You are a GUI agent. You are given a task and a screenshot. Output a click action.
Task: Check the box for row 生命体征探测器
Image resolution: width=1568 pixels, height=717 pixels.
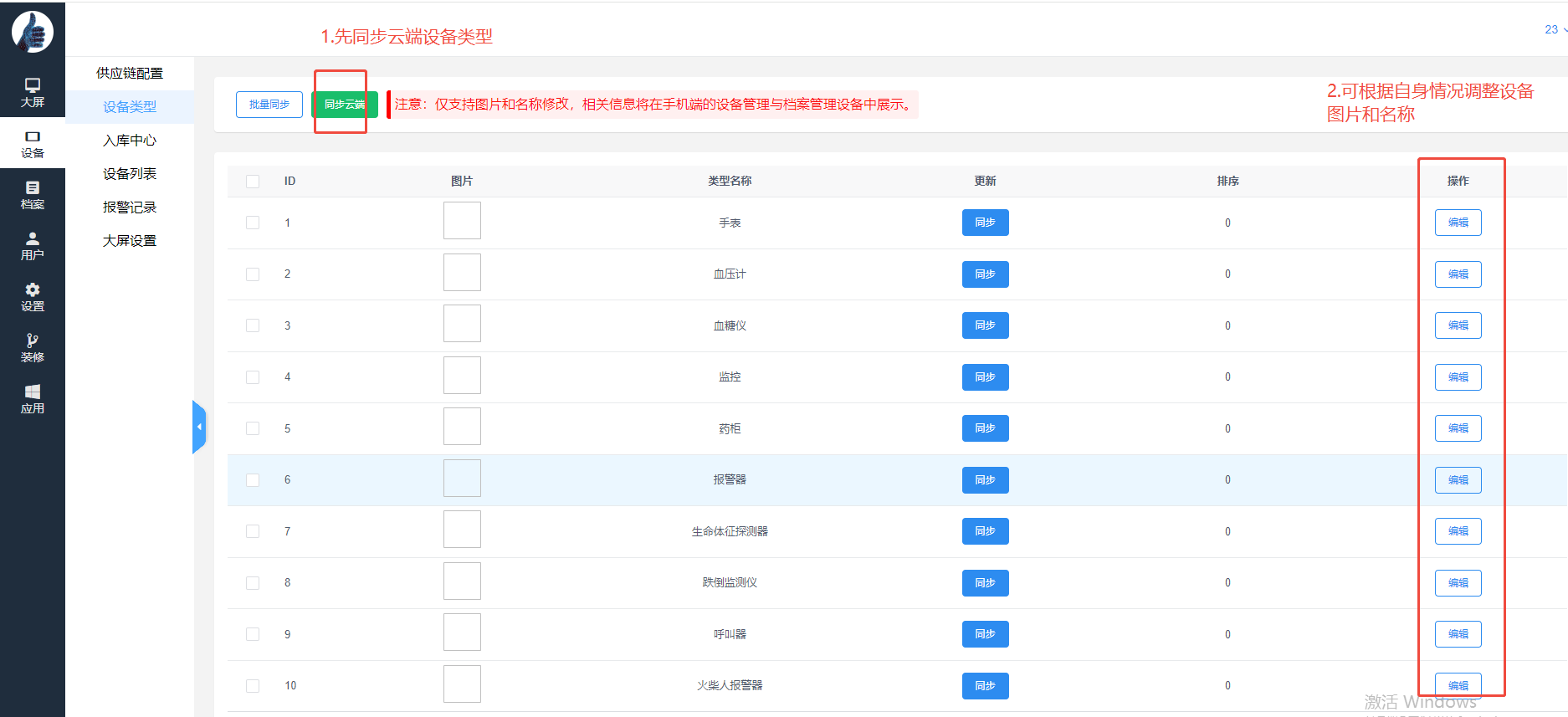click(253, 531)
